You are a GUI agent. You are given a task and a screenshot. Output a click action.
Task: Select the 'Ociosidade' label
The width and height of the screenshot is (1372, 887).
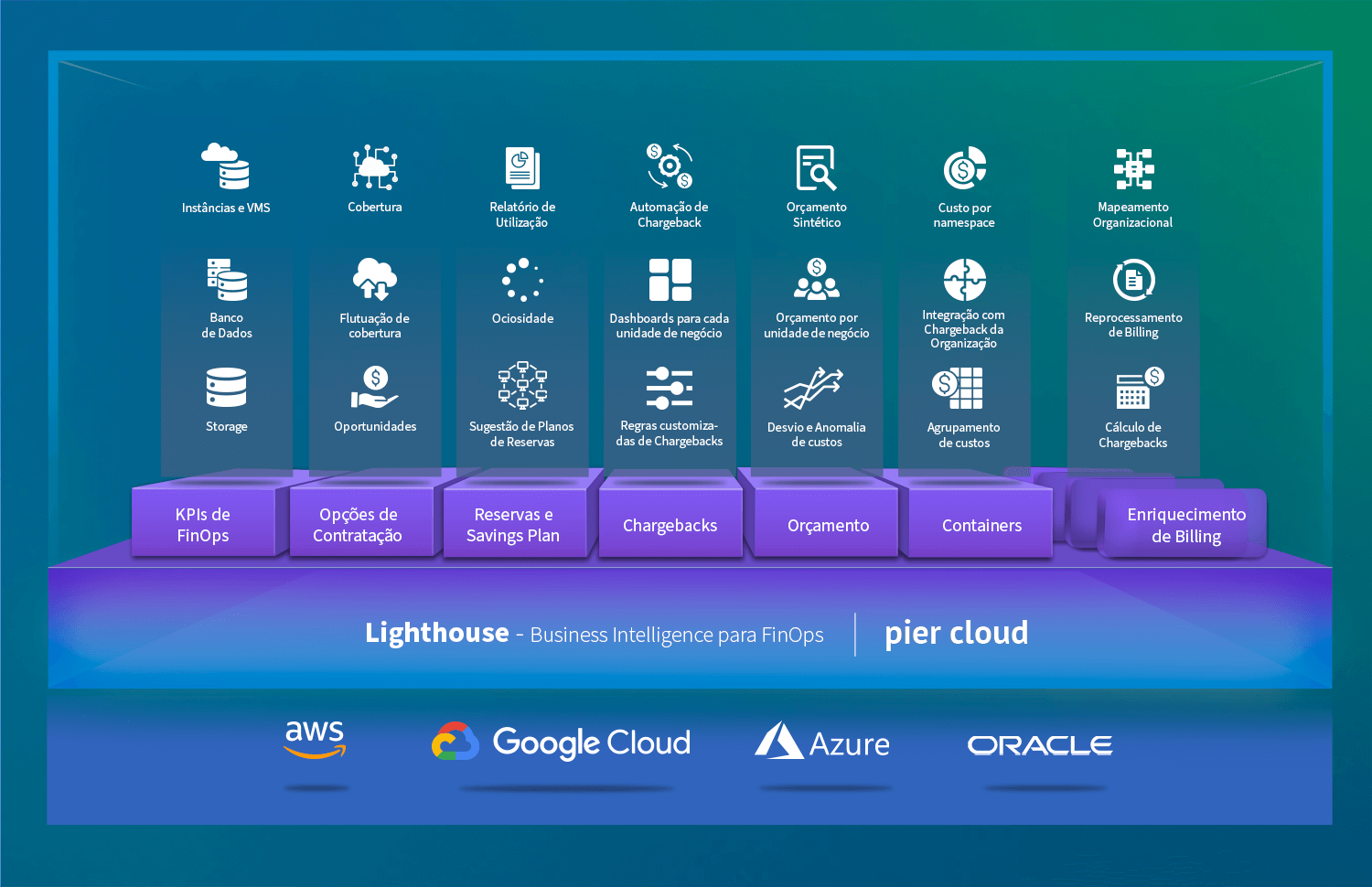click(523, 318)
